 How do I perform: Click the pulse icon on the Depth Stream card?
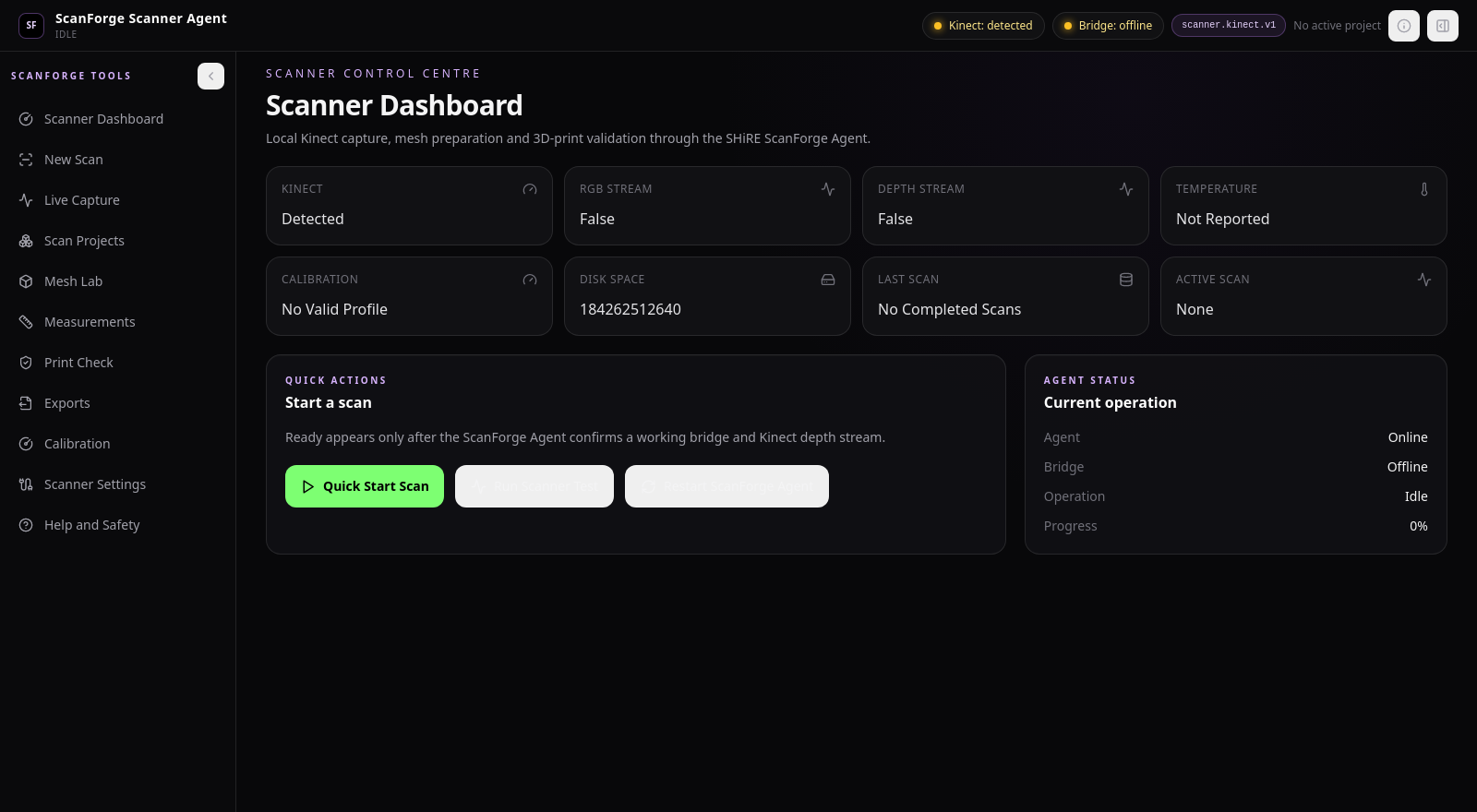tap(1126, 189)
